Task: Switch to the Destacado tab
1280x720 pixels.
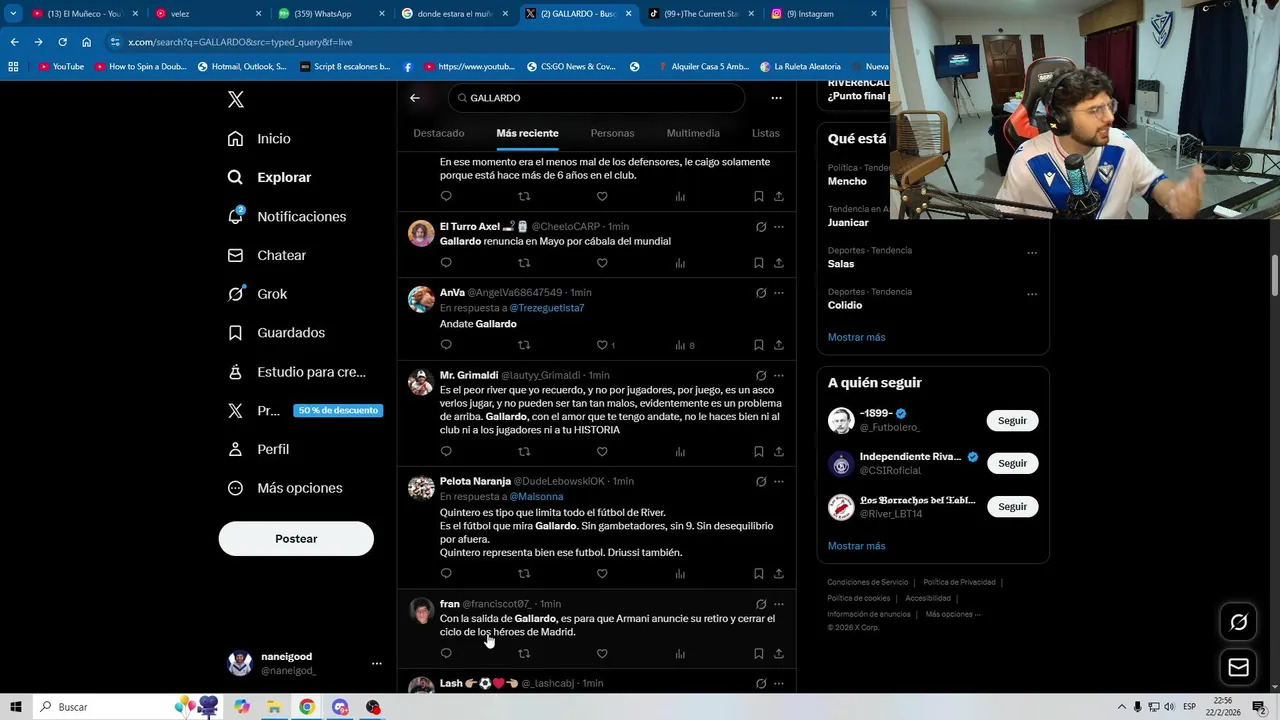Action: coord(439,133)
